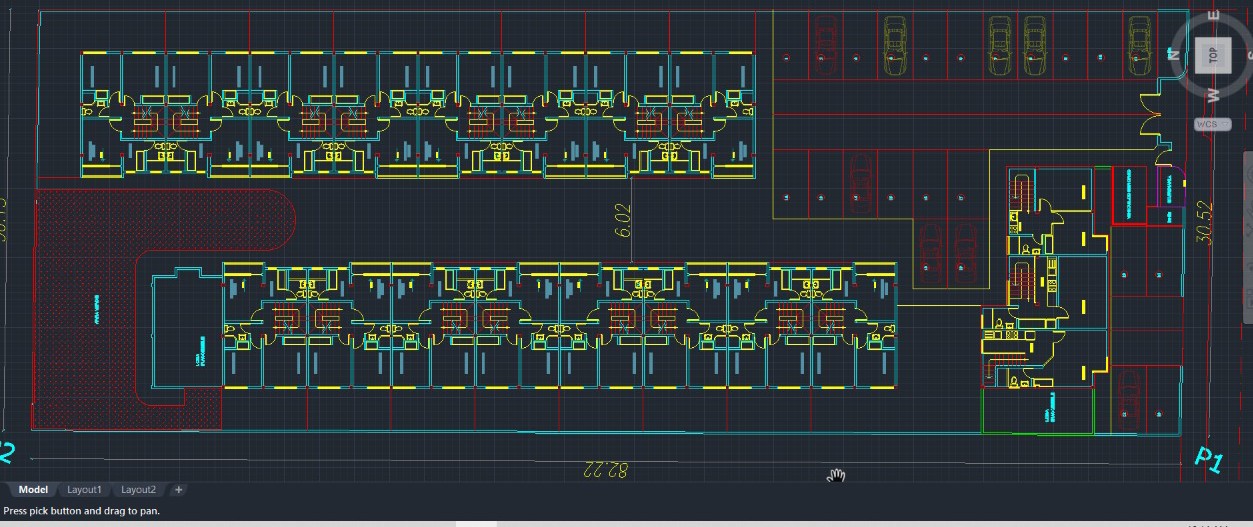Select the cyan P1 point label

(x=1209, y=460)
